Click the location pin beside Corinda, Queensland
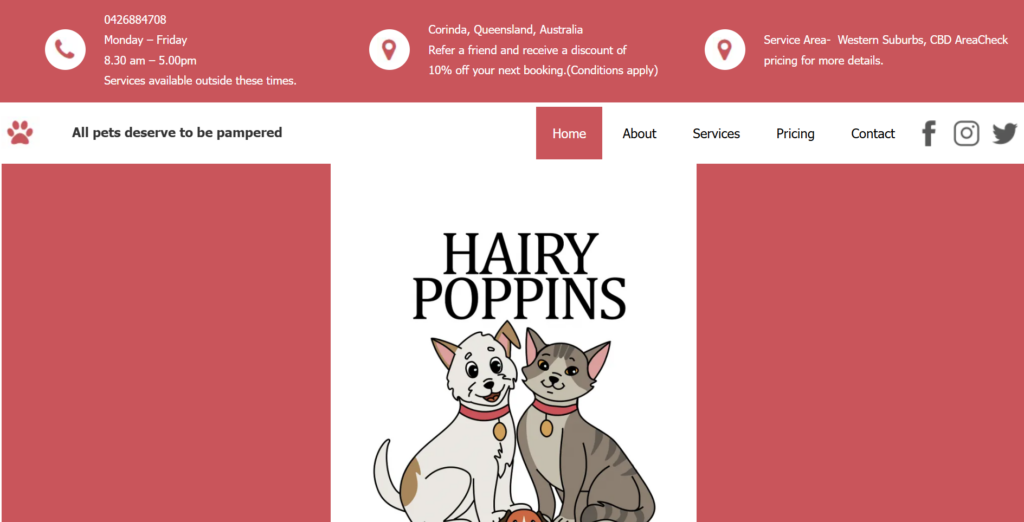 pyautogui.click(x=389, y=50)
